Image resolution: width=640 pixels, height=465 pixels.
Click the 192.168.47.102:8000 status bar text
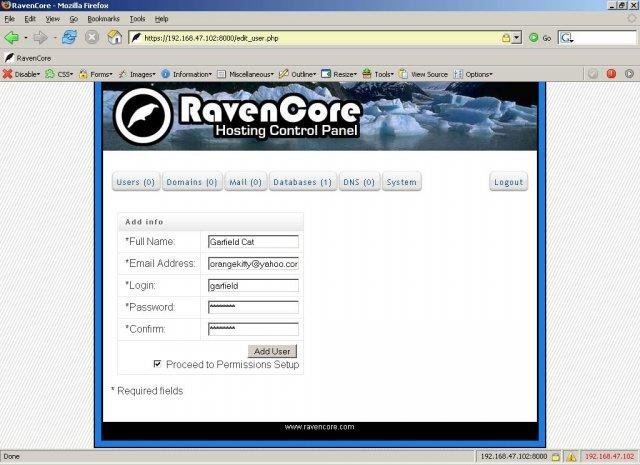click(x=514, y=456)
